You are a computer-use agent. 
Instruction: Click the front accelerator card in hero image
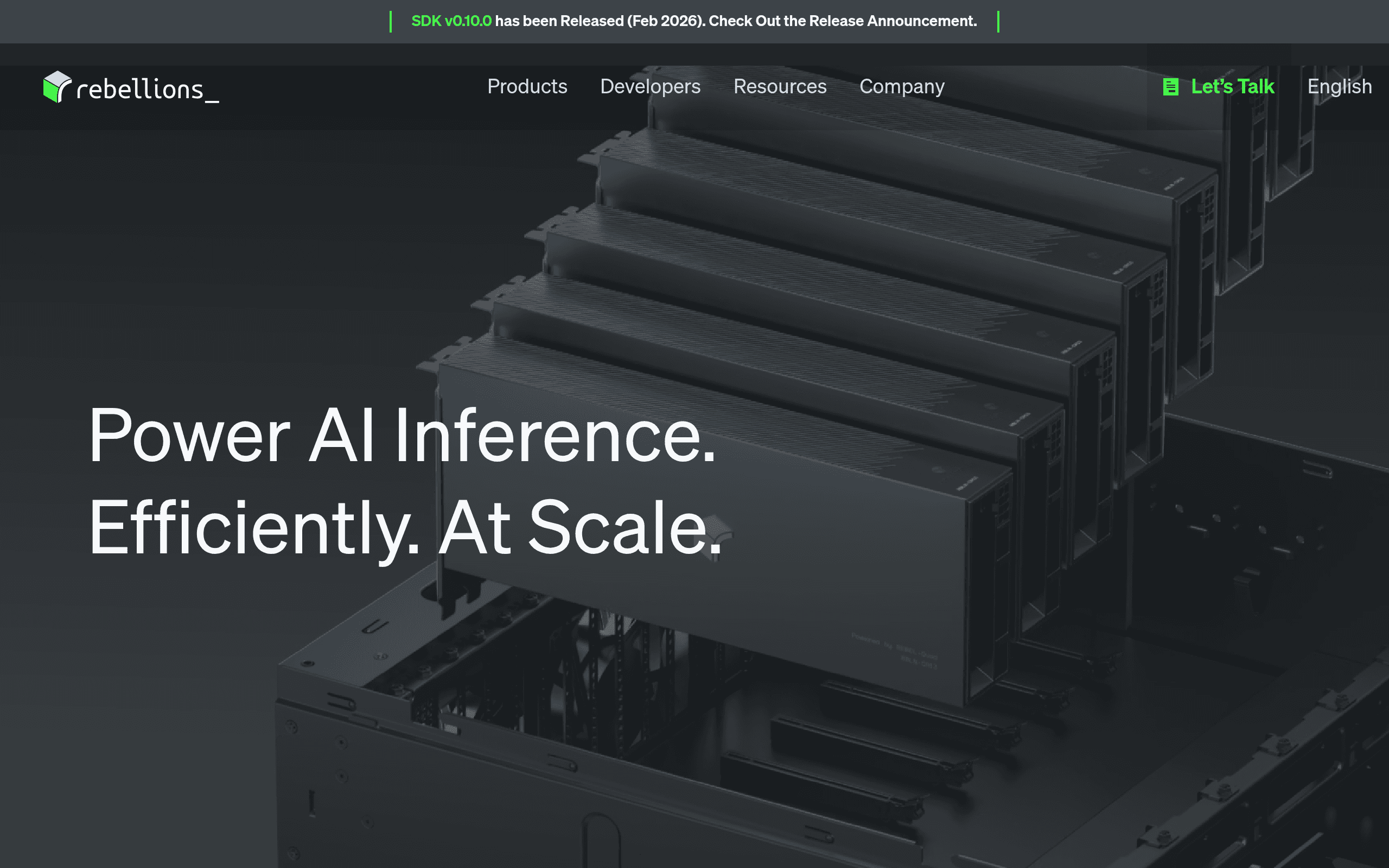717,516
